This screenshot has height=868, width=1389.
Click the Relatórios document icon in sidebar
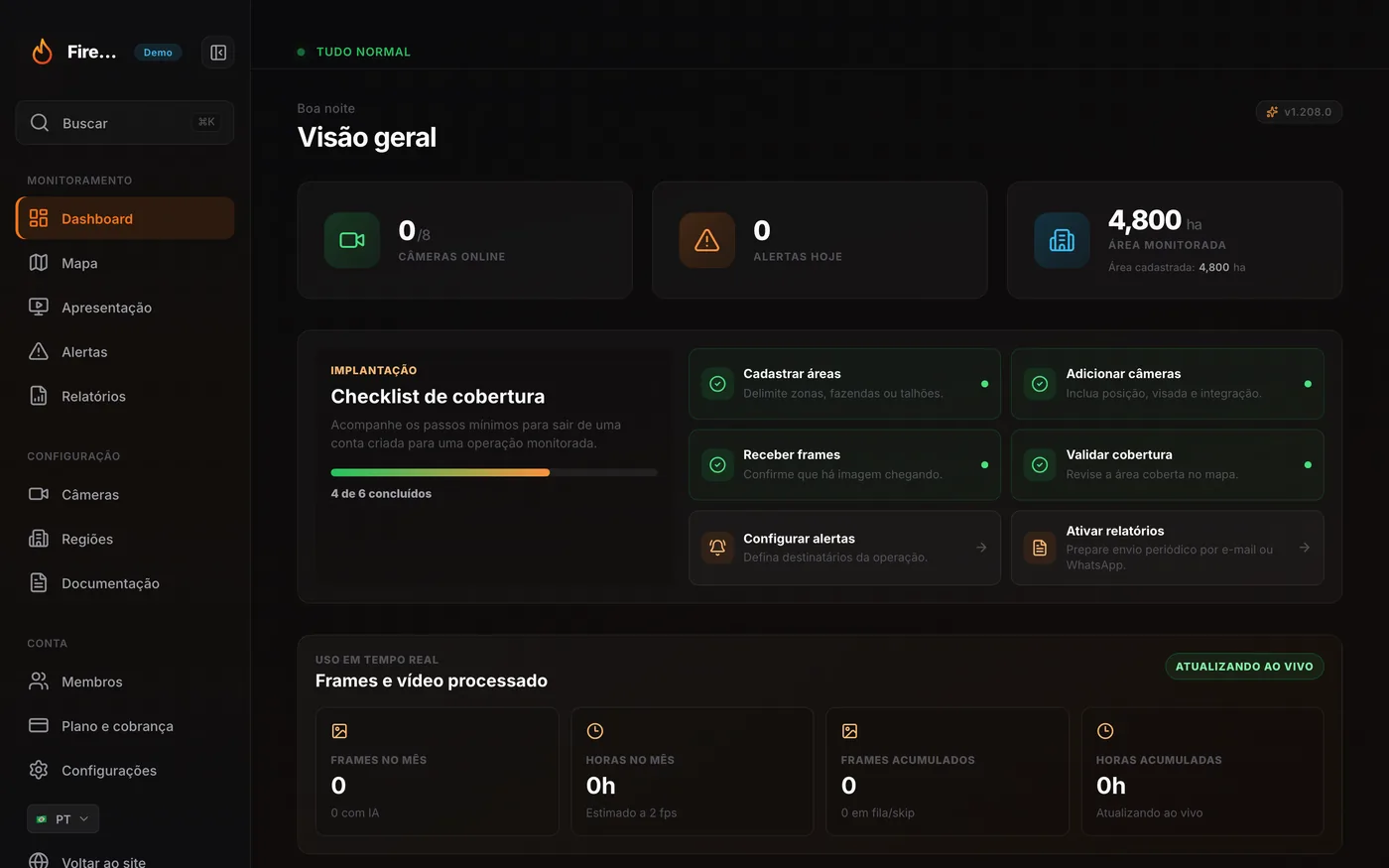39,396
